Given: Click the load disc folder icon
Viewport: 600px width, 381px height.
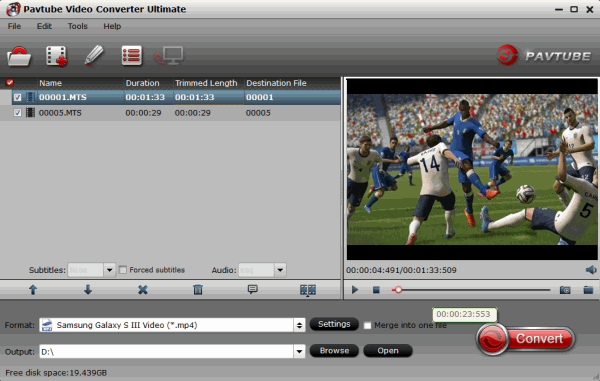Looking at the screenshot, I should pyautogui.click(x=19, y=56).
